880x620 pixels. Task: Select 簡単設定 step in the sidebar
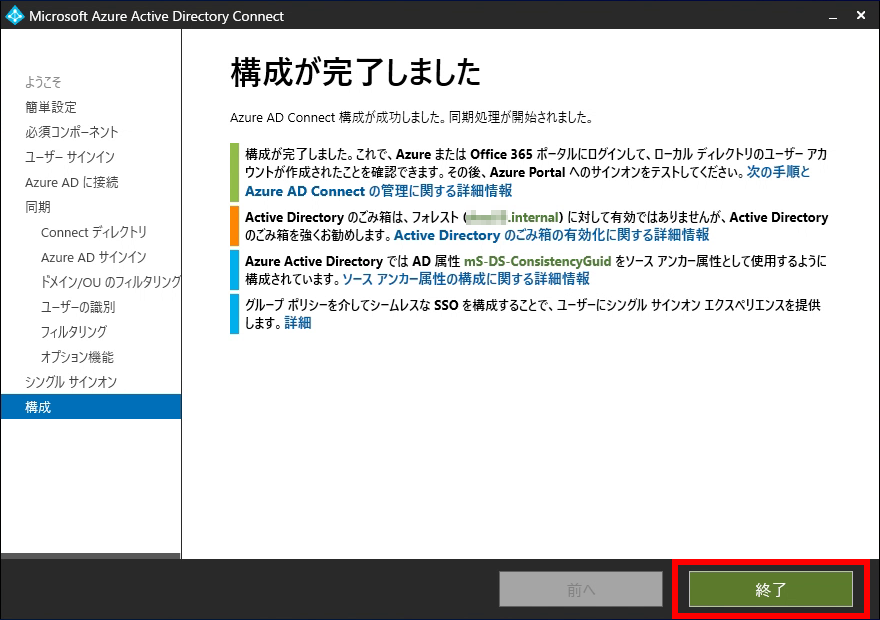click(x=51, y=107)
